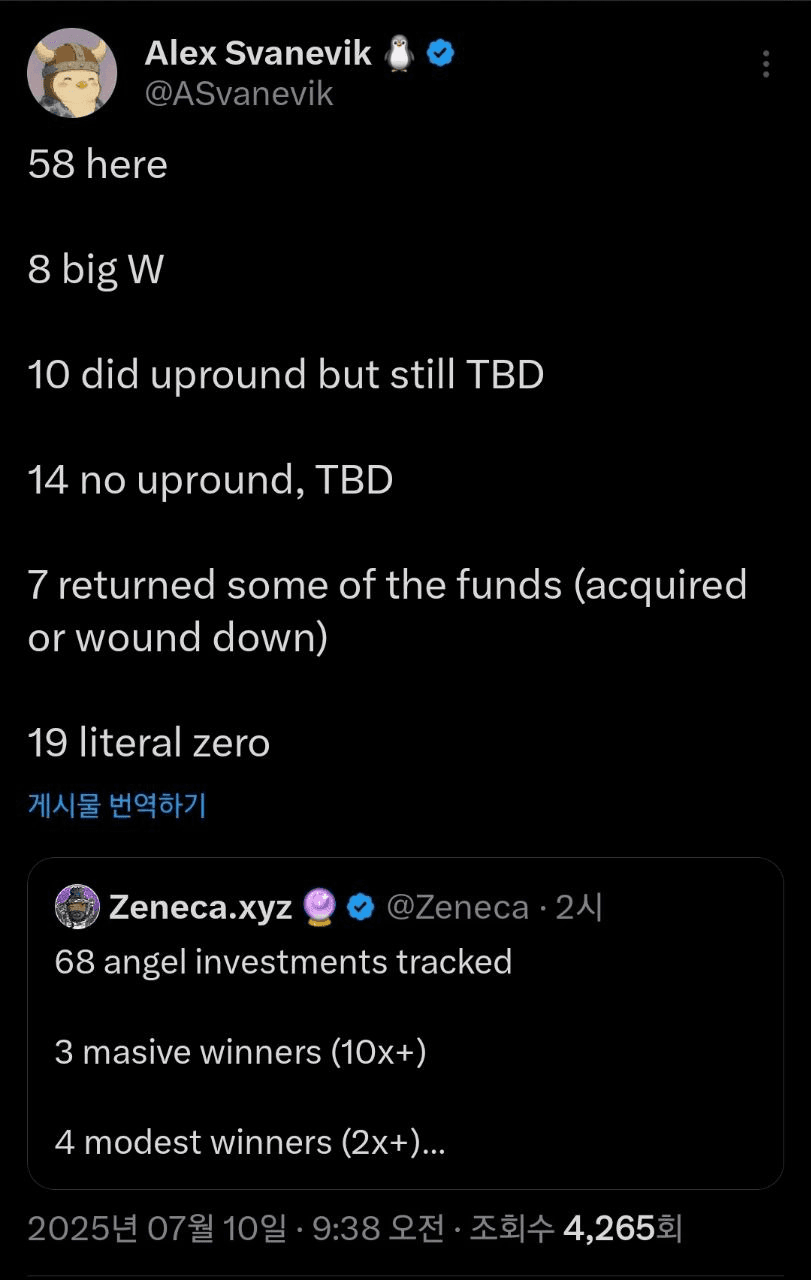This screenshot has height=1280, width=811.
Task: Click the crystal ball emoji beside Zeneca.xyz
Action: point(320,907)
